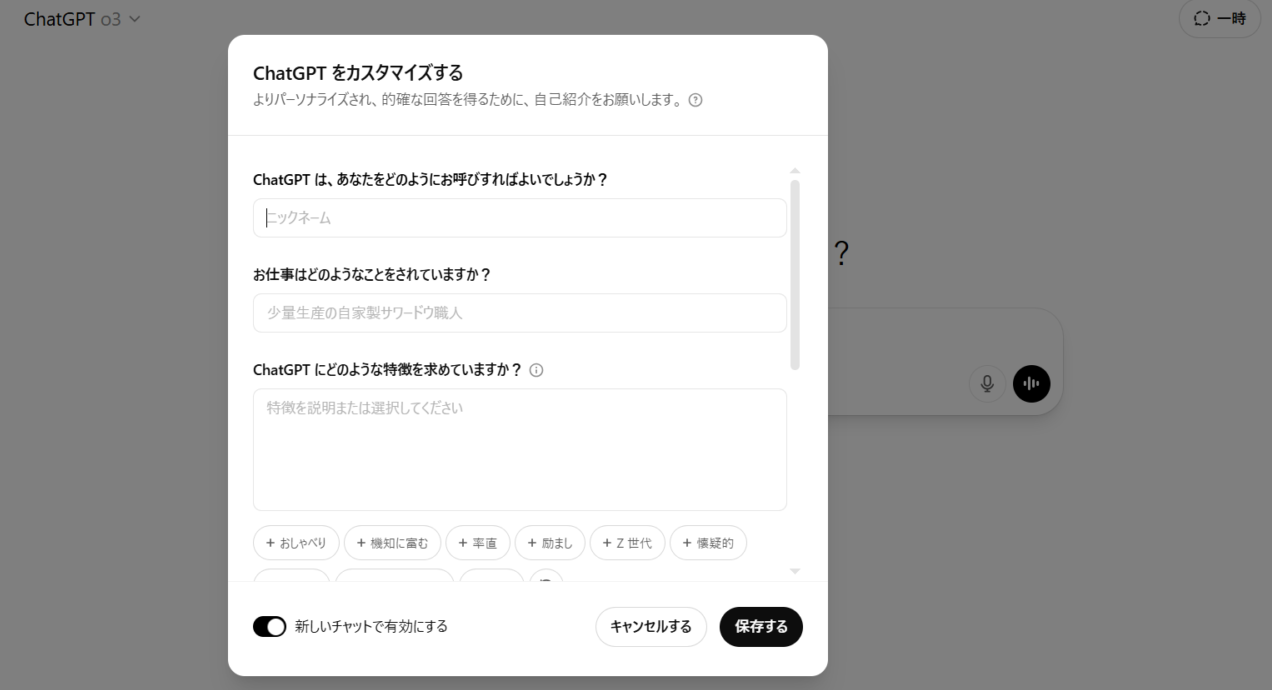Viewport: 1272px width, 690px height.
Task: Focus the ニックネーム input field
Action: click(520, 218)
